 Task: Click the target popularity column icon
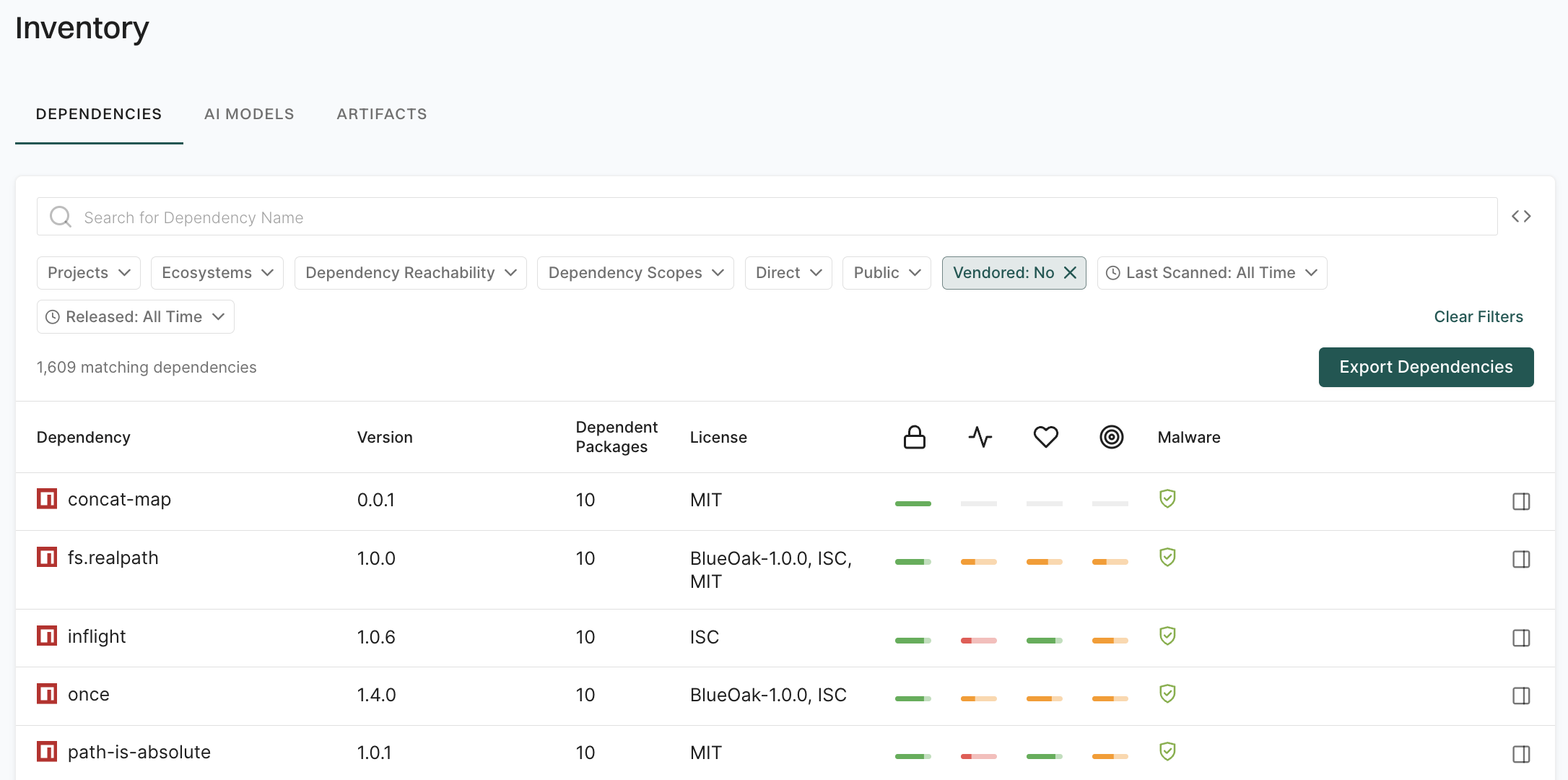pyautogui.click(x=1111, y=437)
